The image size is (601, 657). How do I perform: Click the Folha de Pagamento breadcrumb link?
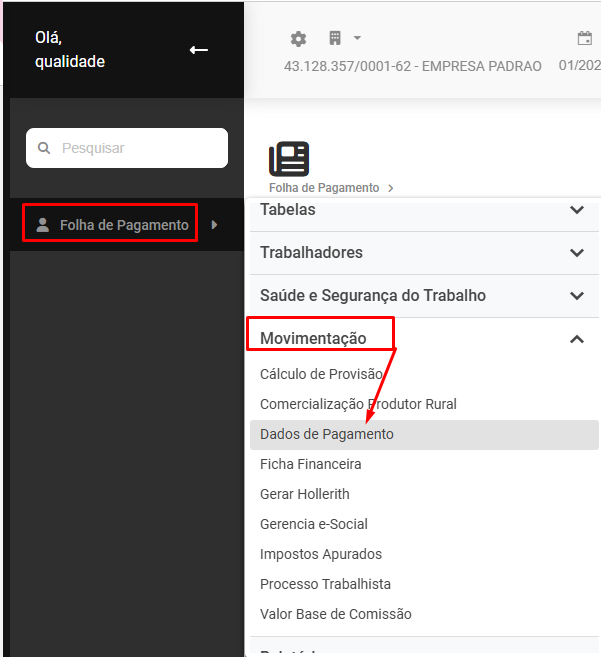click(324, 187)
